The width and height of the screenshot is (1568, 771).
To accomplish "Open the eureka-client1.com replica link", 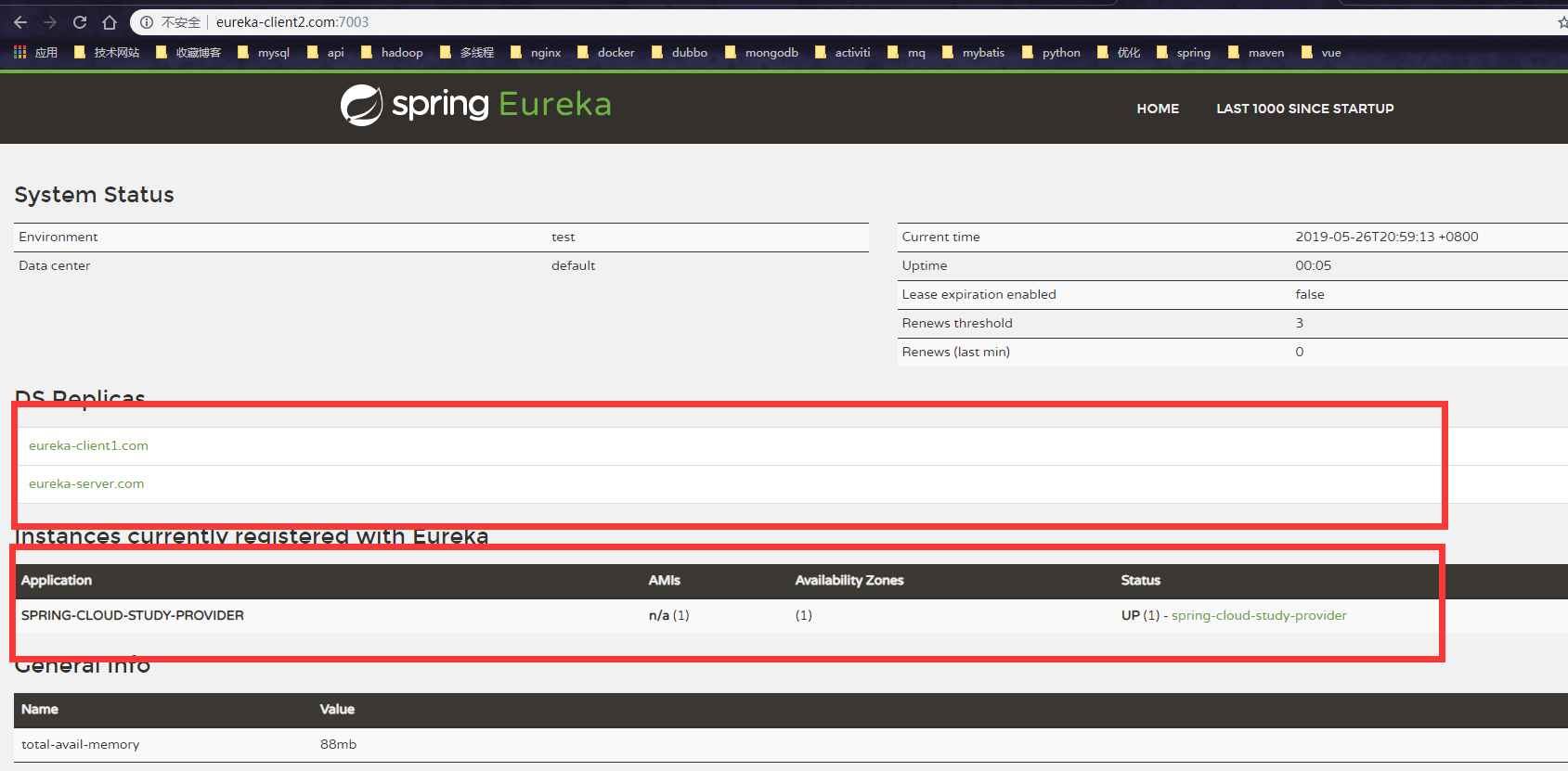I will click(88, 446).
